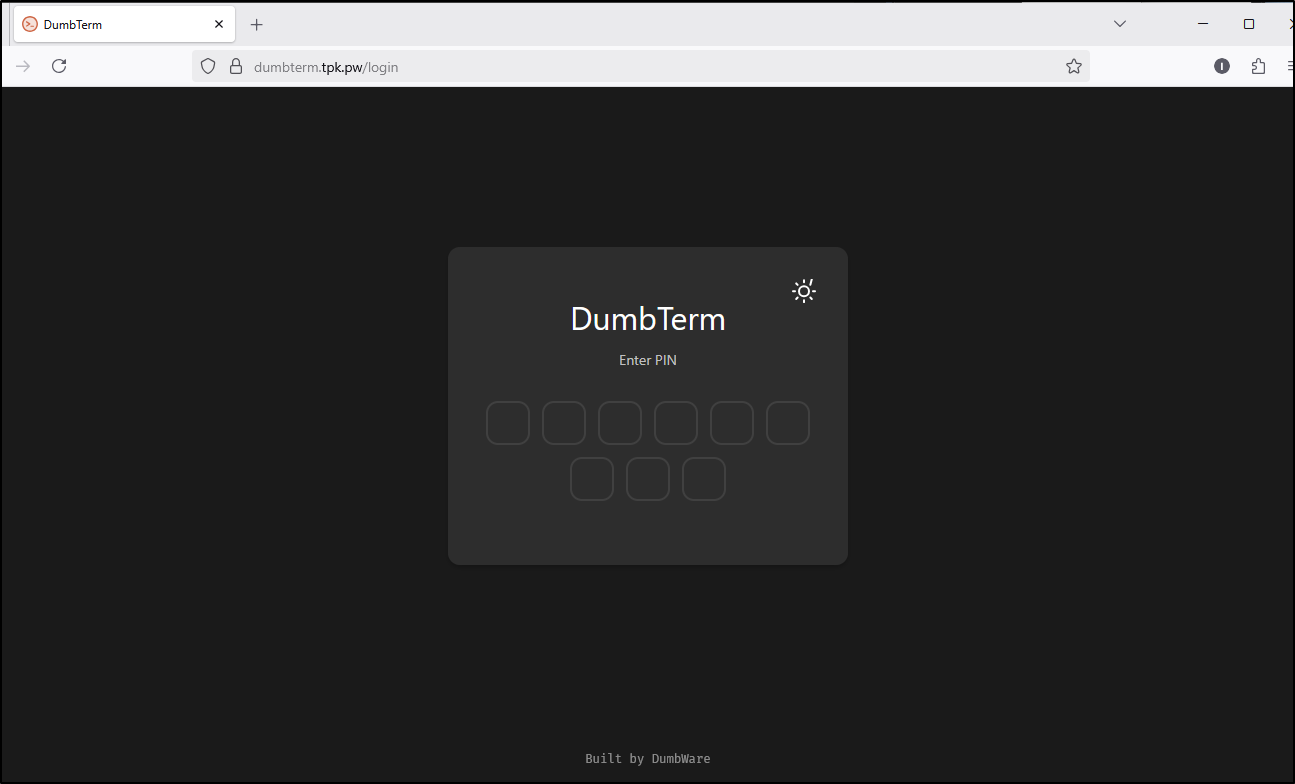Focus the third PIN digit box

pyautogui.click(x=620, y=423)
